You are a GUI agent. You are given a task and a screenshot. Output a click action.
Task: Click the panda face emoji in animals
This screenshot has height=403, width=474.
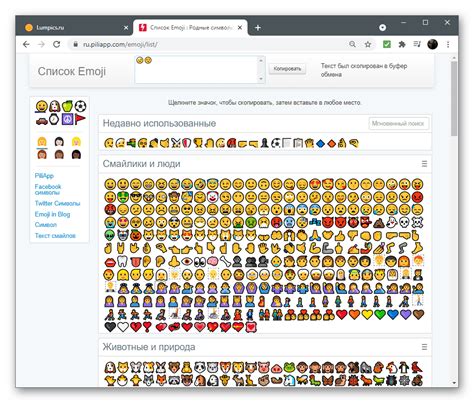200,368
